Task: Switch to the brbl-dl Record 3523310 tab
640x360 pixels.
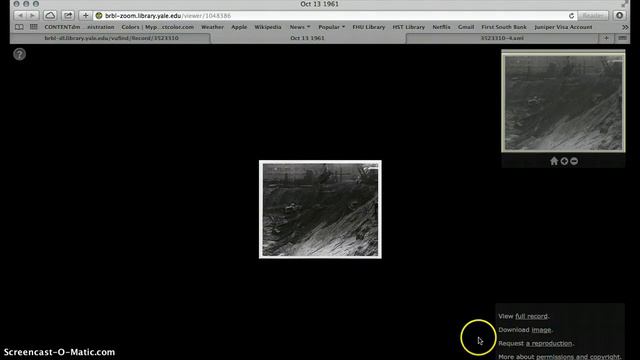Action: click(x=111, y=38)
